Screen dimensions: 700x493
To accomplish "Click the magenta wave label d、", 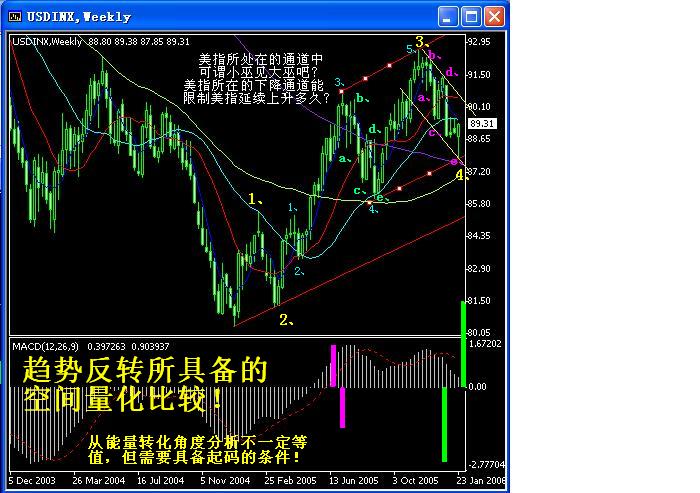I will coord(452,72).
